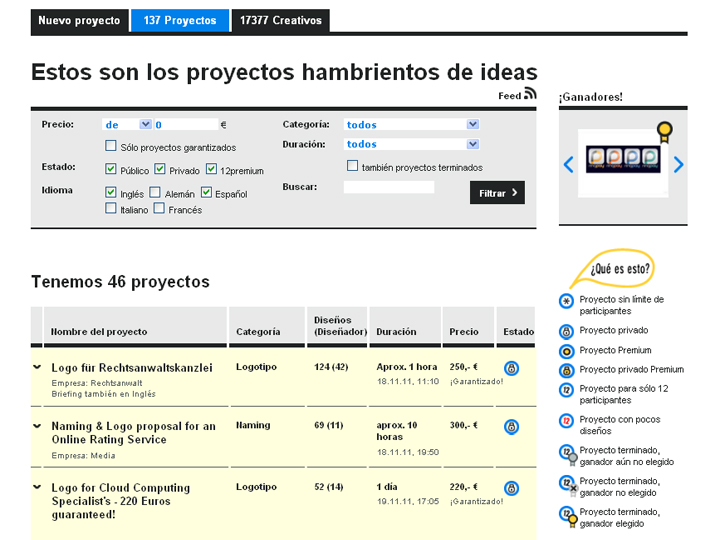Expand the Logo für Rechtsanwaltskanzlei row arrow
This screenshot has height=540, width=720.
pyautogui.click(x=37, y=367)
